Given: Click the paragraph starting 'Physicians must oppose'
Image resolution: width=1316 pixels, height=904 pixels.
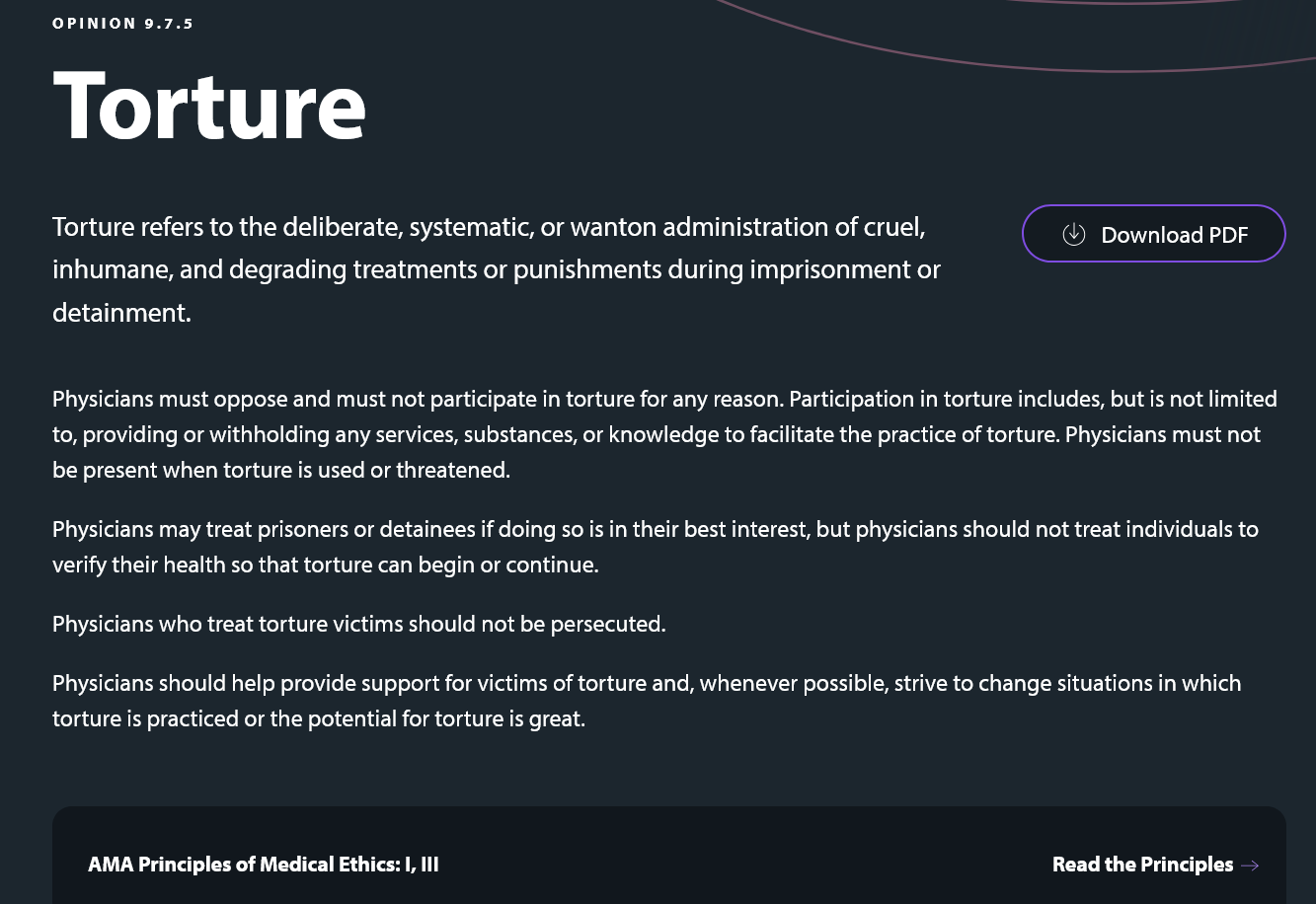Looking at the screenshot, I should coord(664,434).
